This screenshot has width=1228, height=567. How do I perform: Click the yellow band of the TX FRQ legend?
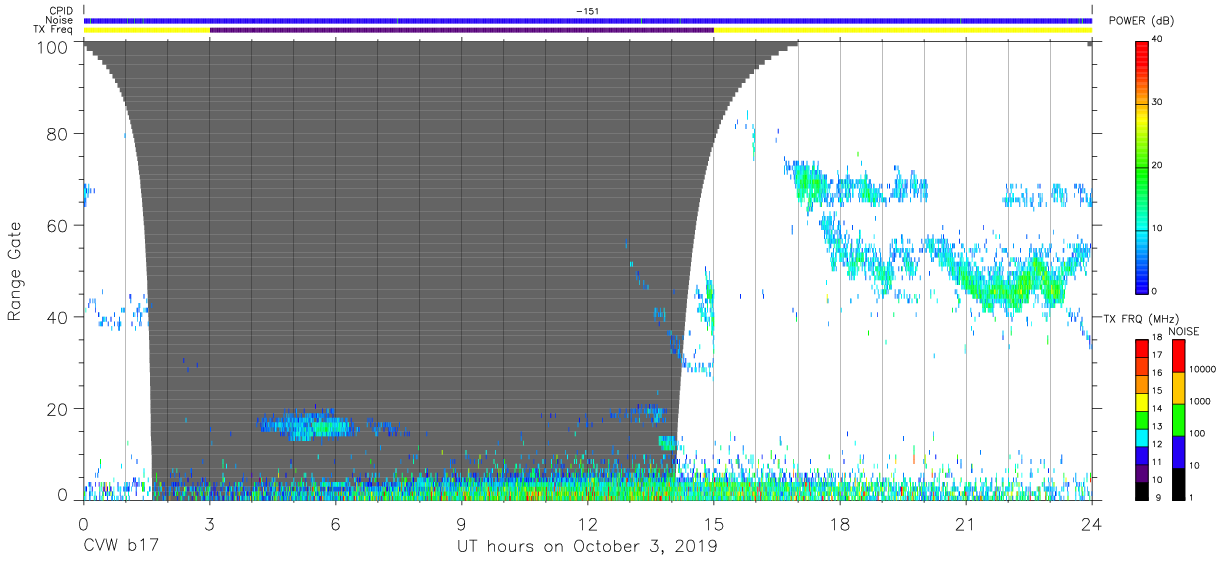tap(1142, 402)
